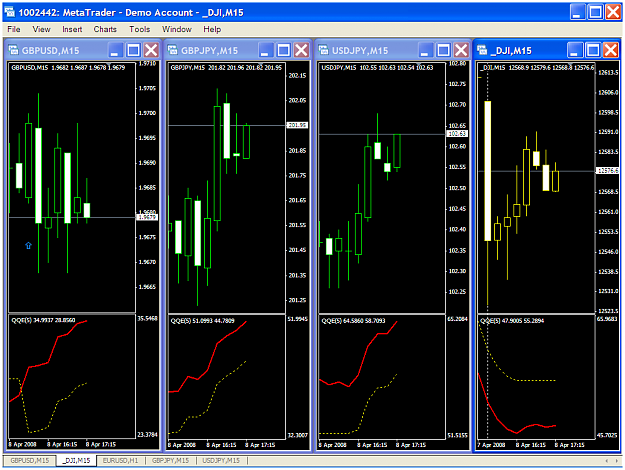Viewport: 625px width, 470px height.
Task: Click the _DJI current price label 12576.6
Action: click(x=608, y=171)
